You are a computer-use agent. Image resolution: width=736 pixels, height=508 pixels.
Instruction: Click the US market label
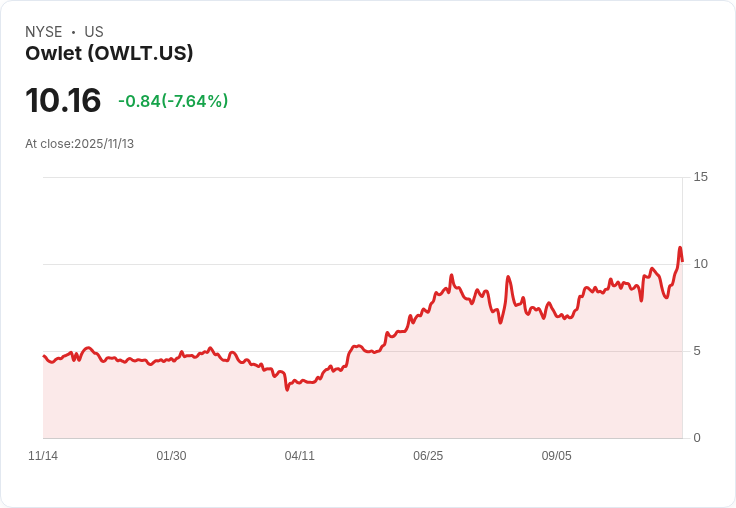point(94,32)
